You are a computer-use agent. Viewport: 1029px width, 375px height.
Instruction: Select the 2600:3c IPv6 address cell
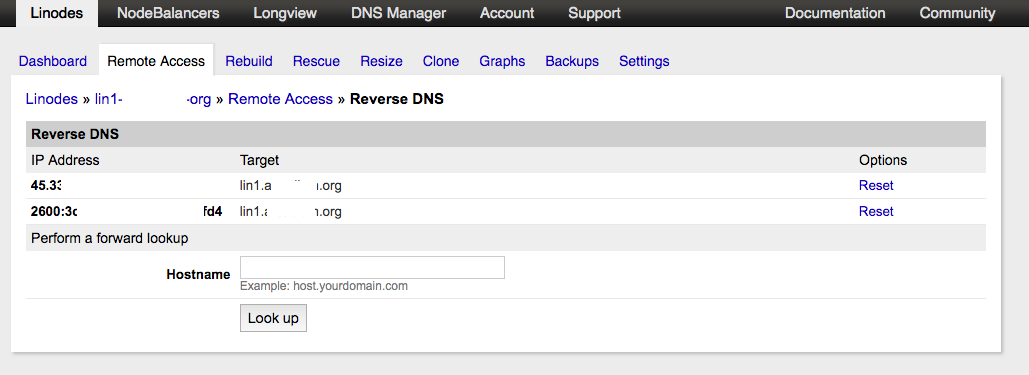pyautogui.click(x=127, y=211)
